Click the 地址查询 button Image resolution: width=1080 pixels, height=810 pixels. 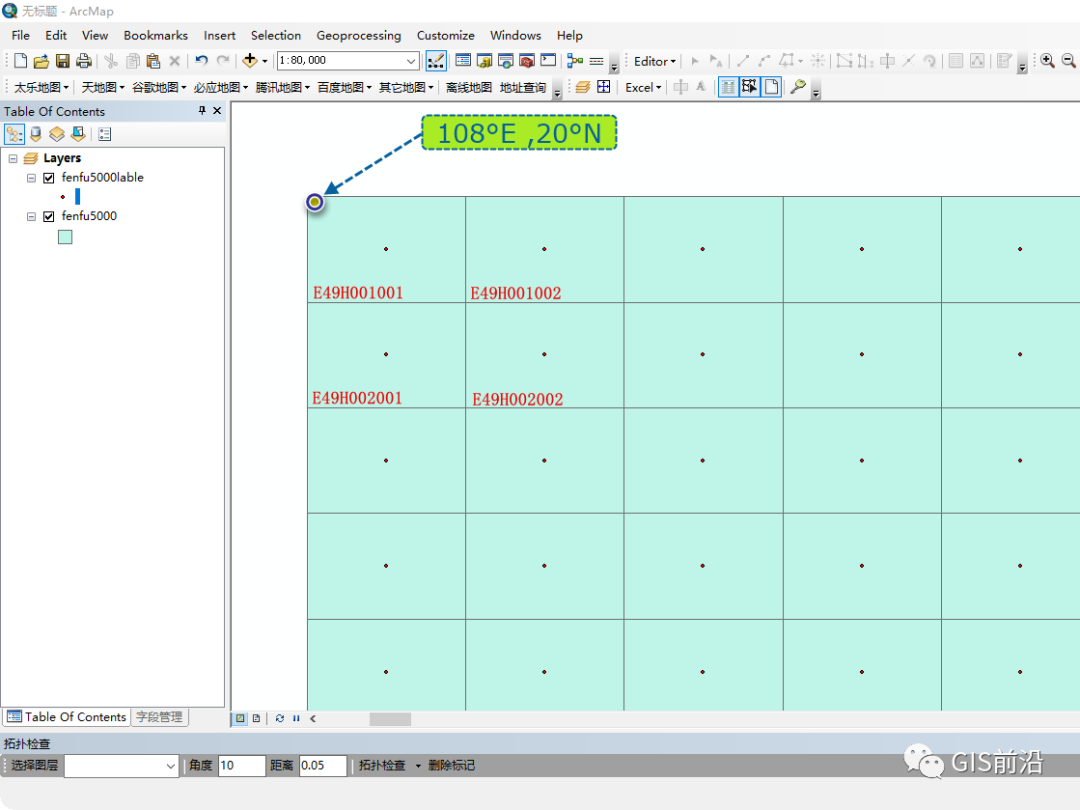[523, 87]
